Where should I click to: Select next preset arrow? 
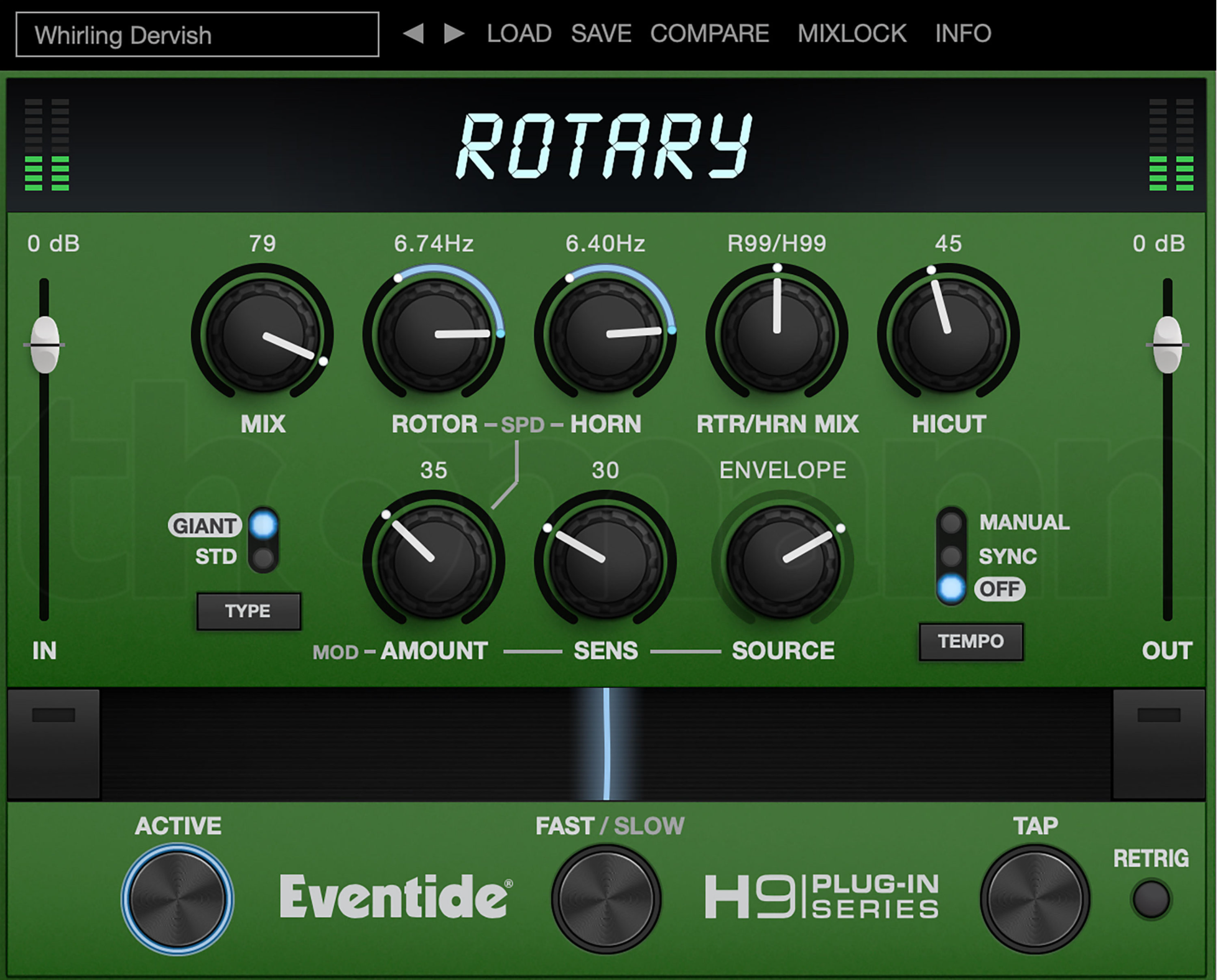coord(454,34)
